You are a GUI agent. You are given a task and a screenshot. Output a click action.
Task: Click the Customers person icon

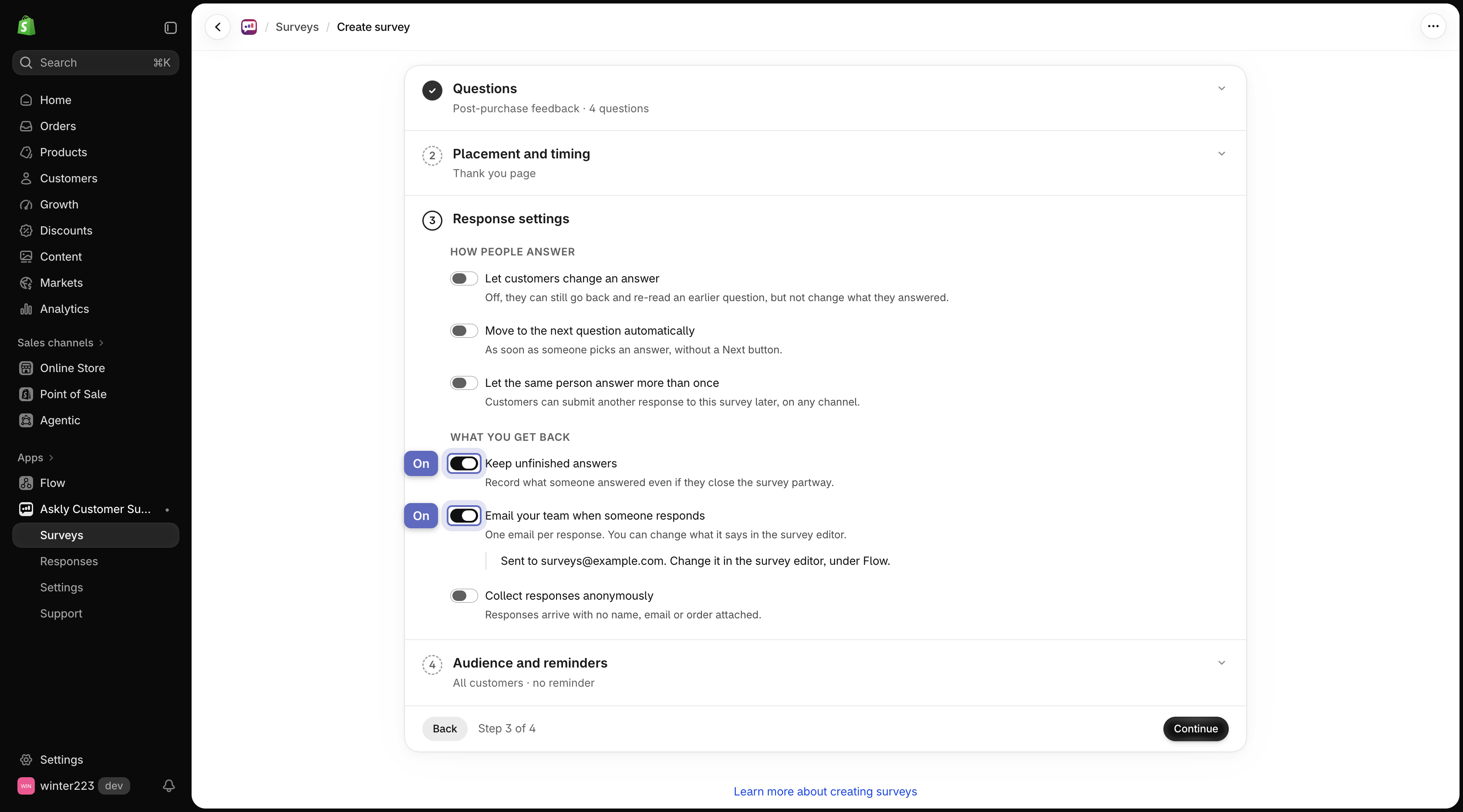(26, 178)
